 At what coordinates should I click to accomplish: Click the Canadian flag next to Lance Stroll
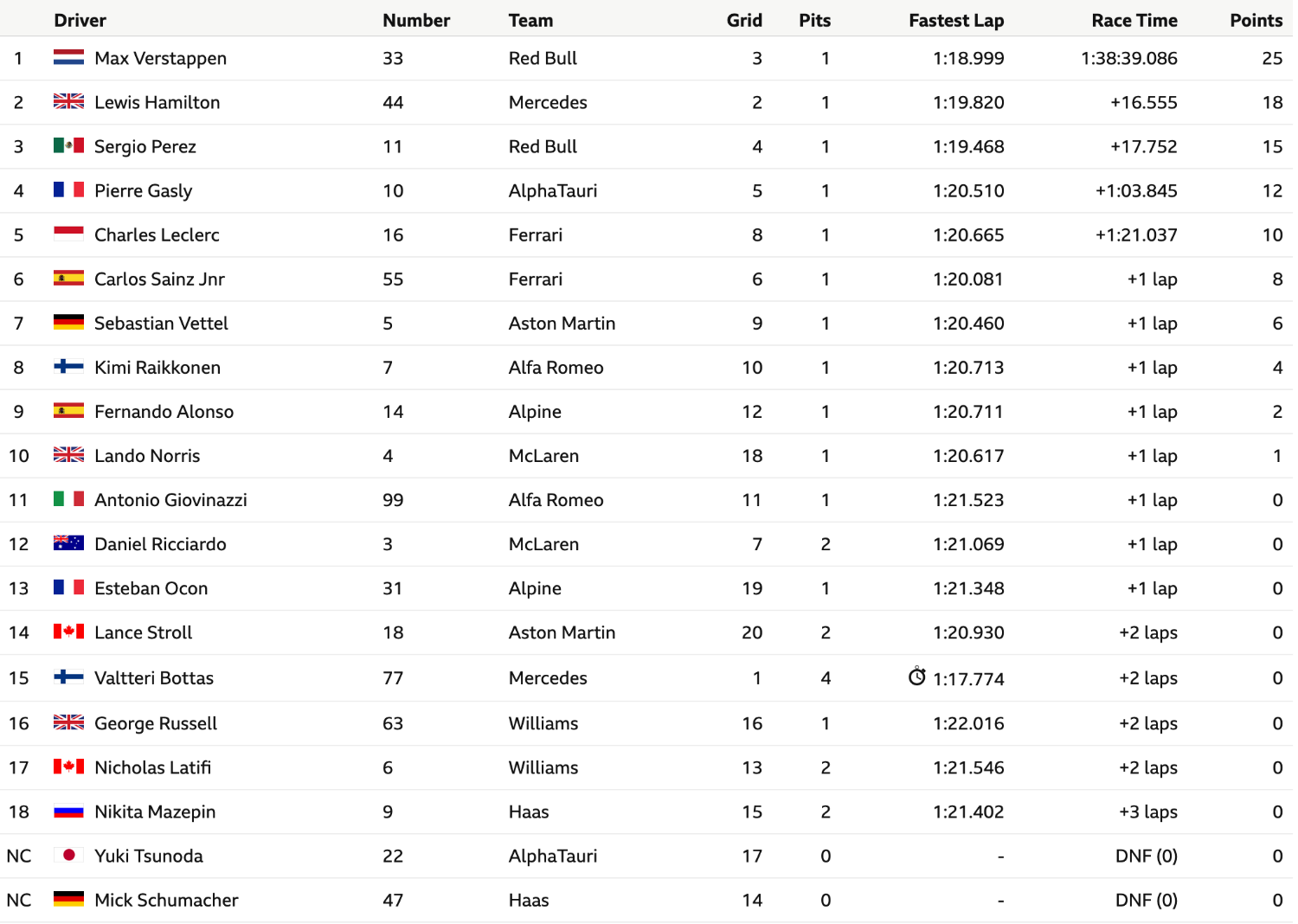tap(68, 632)
